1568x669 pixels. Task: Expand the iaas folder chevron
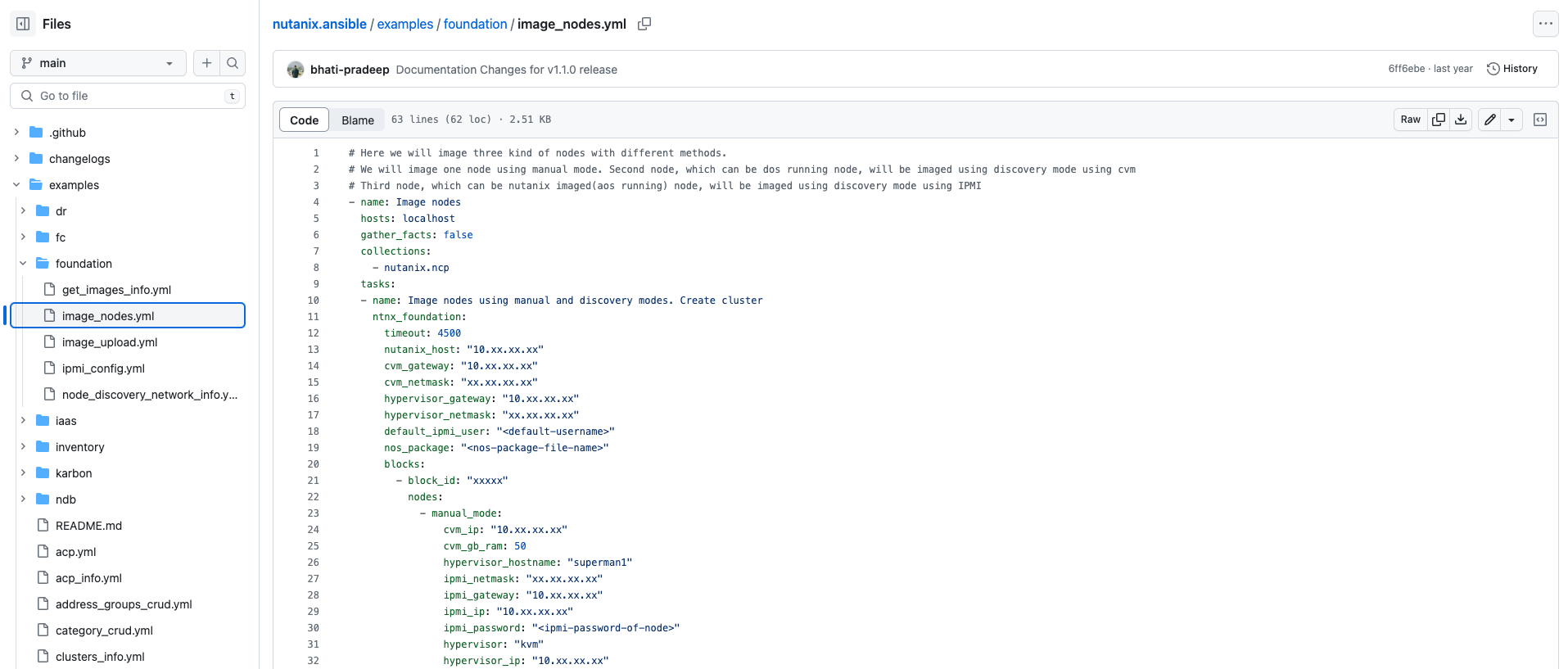click(x=23, y=420)
